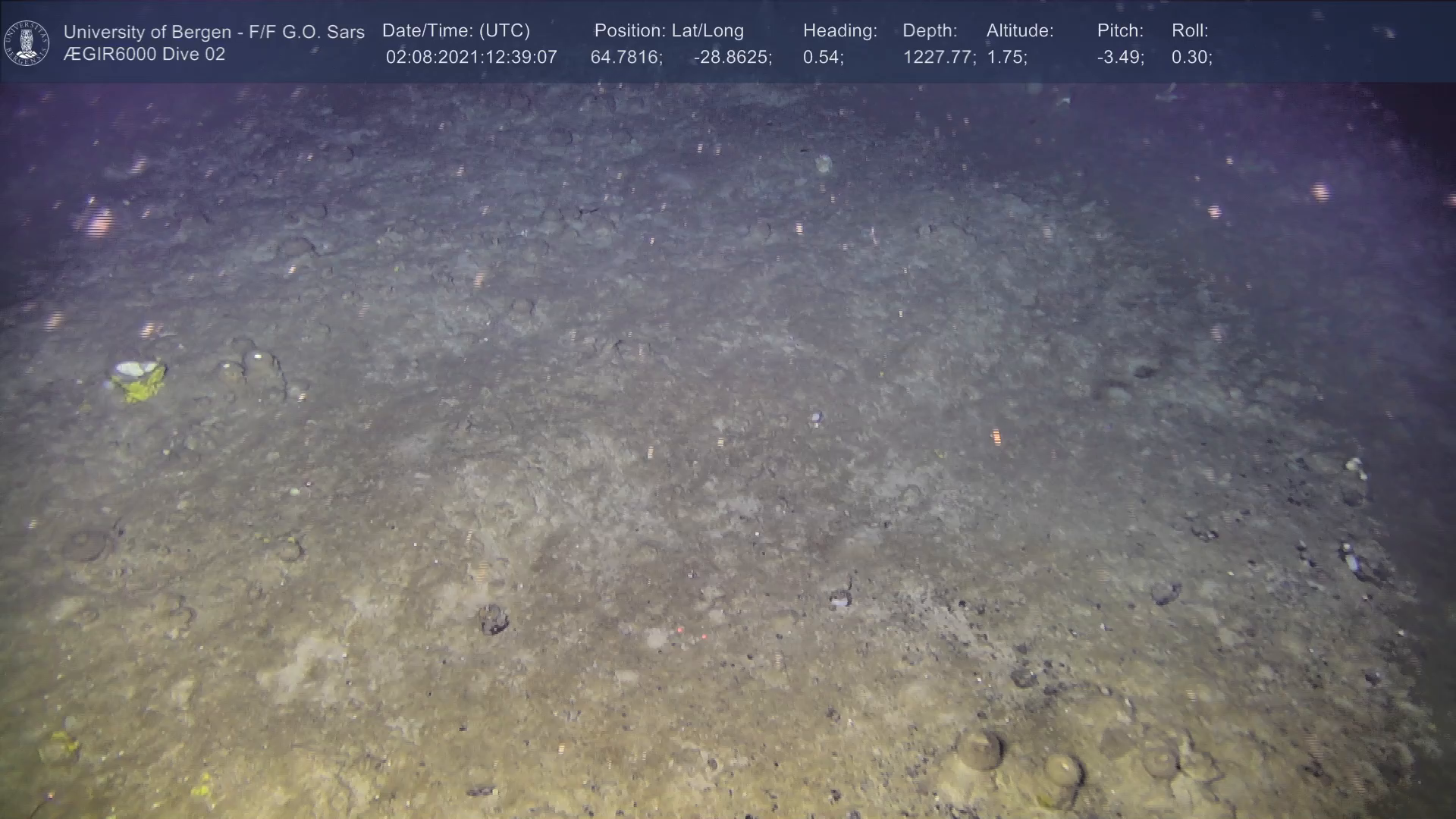Image resolution: width=1456 pixels, height=819 pixels.
Task: Click the 'University of Bergen - F/F G.O. Sars' text
Action: click(x=214, y=32)
